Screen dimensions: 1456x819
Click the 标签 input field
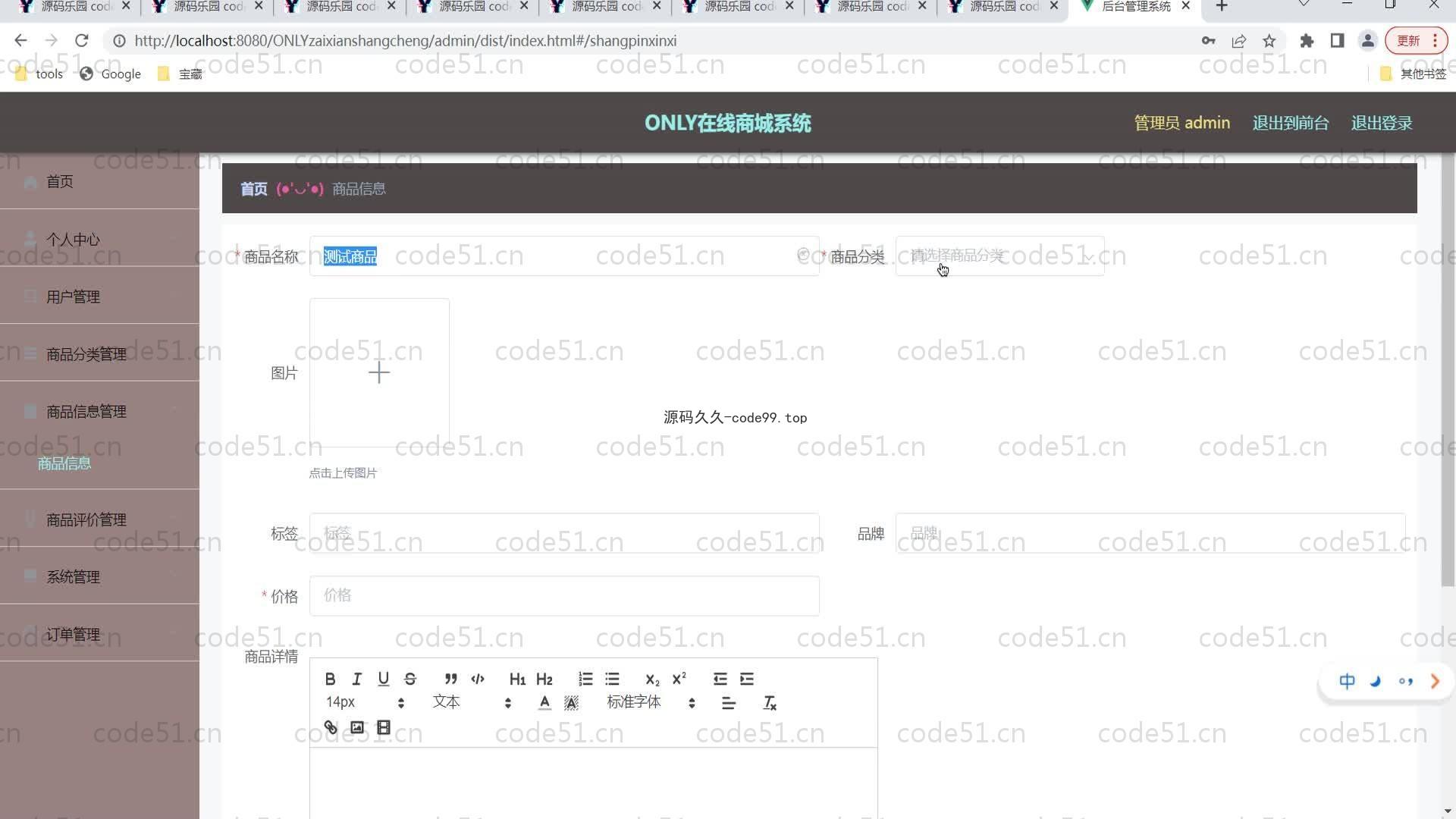tap(563, 533)
